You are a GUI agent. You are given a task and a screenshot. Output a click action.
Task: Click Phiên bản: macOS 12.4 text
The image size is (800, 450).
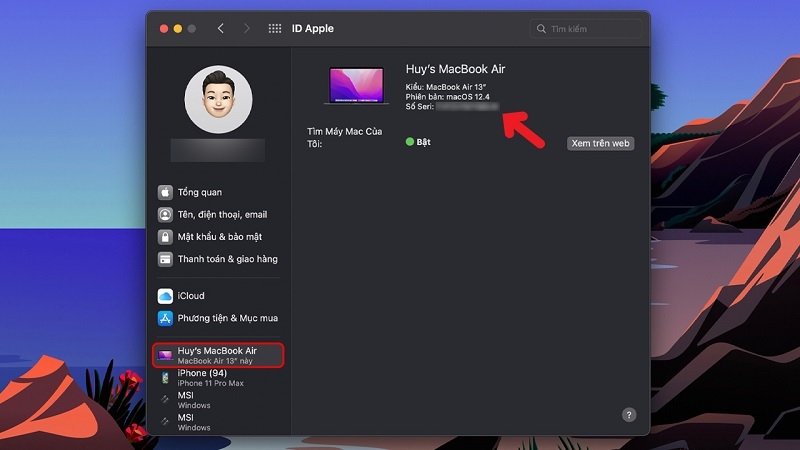pyautogui.click(x=447, y=96)
